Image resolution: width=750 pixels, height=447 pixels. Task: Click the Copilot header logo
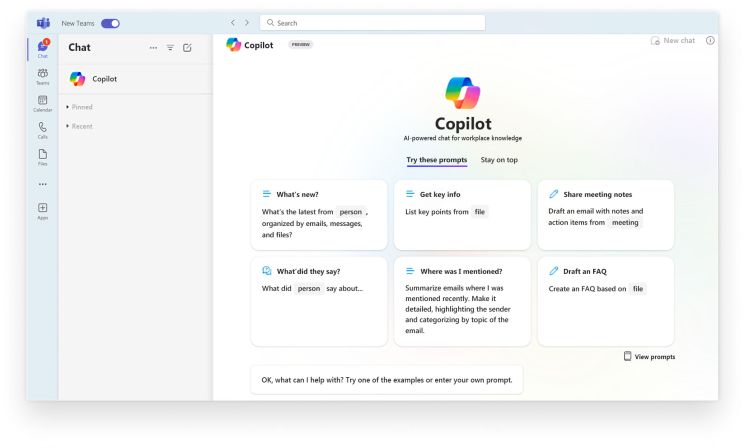pyautogui.click(x=233, y=45)
